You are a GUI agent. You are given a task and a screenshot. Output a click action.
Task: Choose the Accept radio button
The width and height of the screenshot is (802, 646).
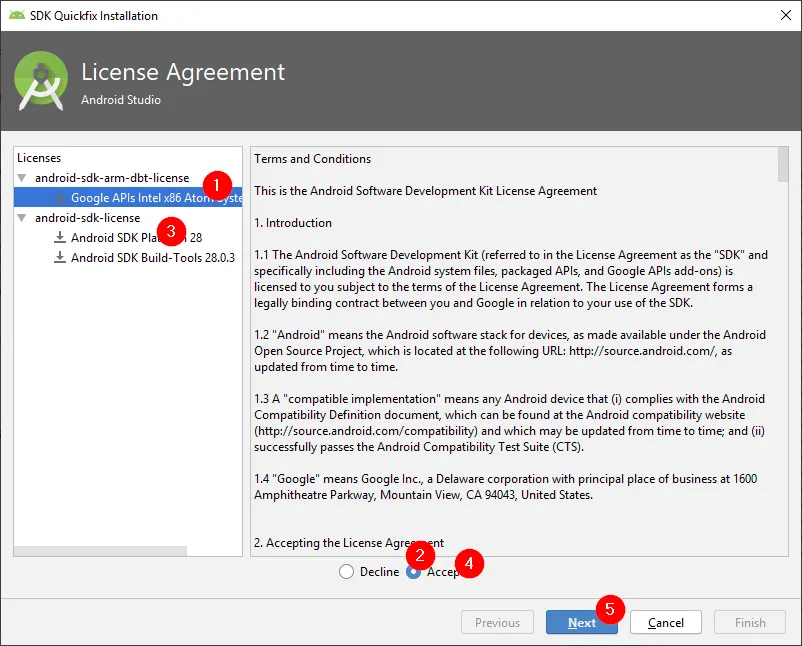[x=413, y=572]
